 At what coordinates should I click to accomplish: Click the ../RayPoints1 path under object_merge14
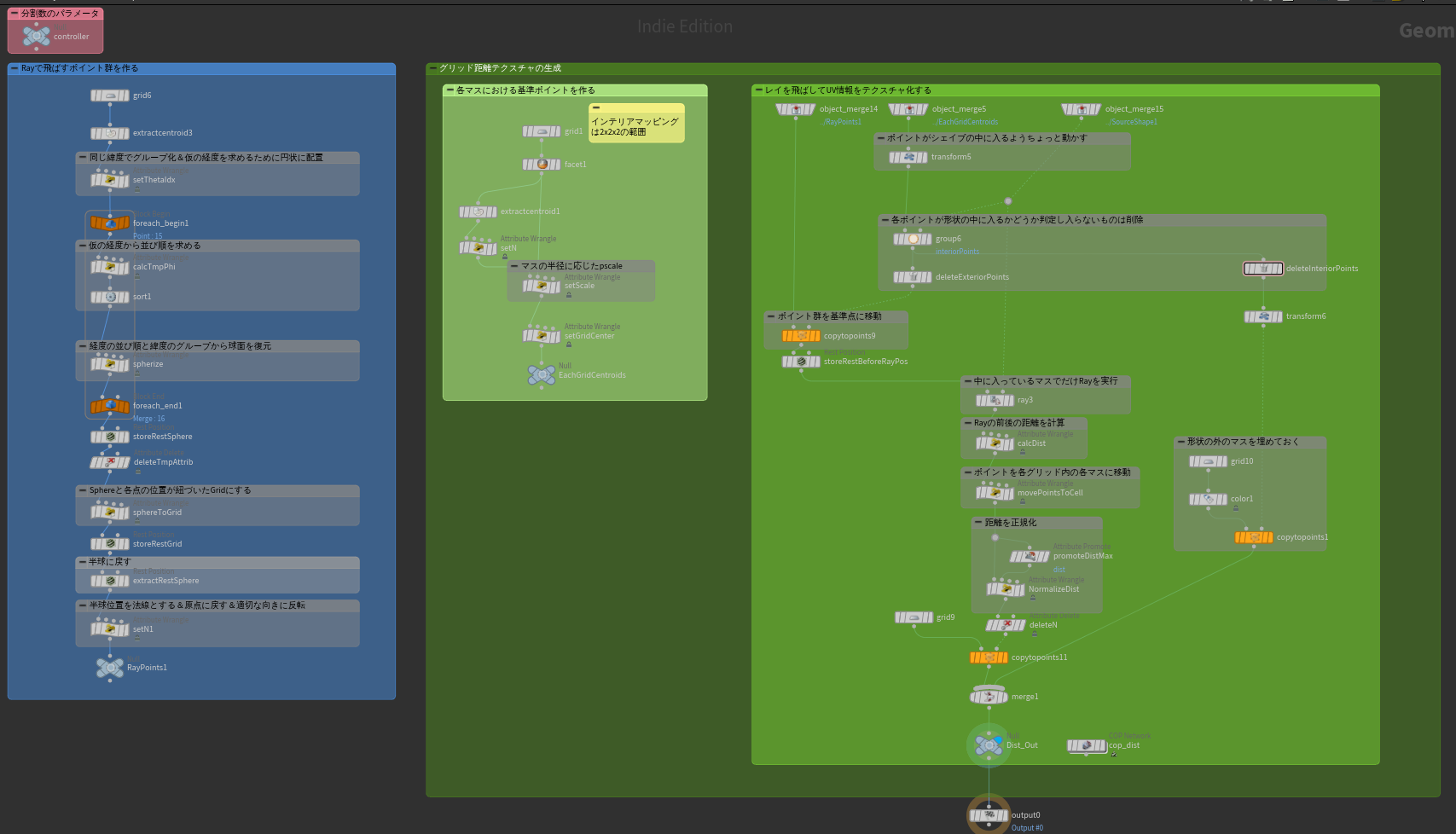click(841, 122)
